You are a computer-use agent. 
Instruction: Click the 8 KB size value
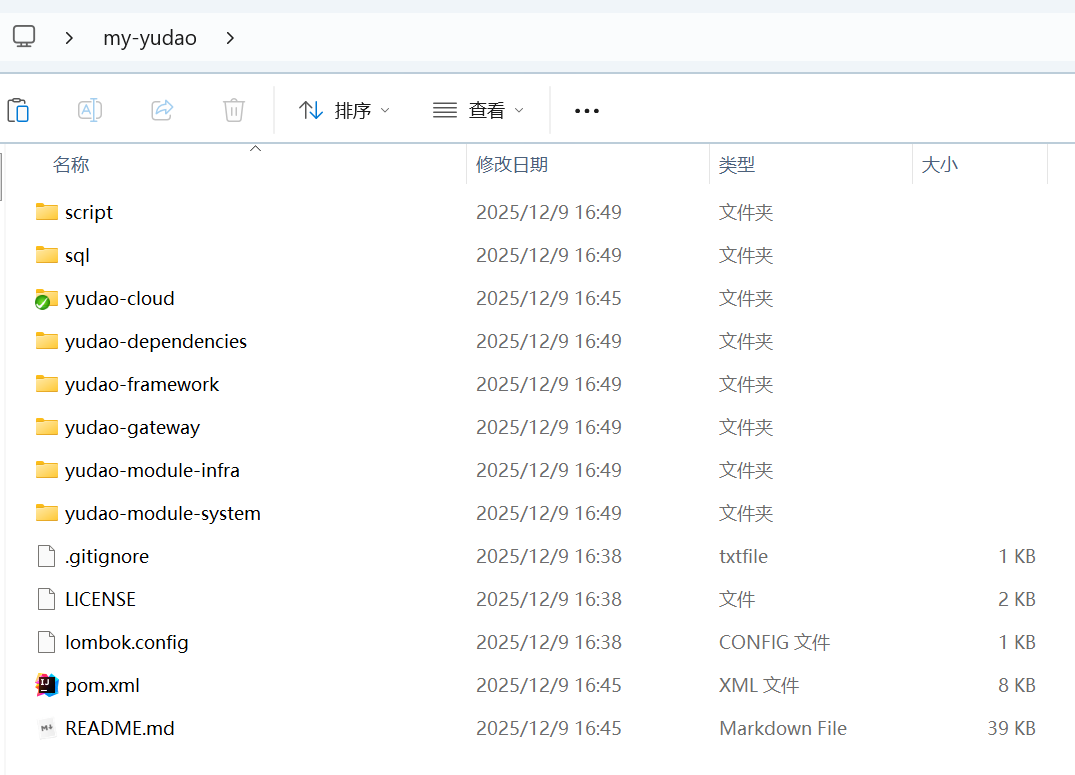tap(1017, 685)
